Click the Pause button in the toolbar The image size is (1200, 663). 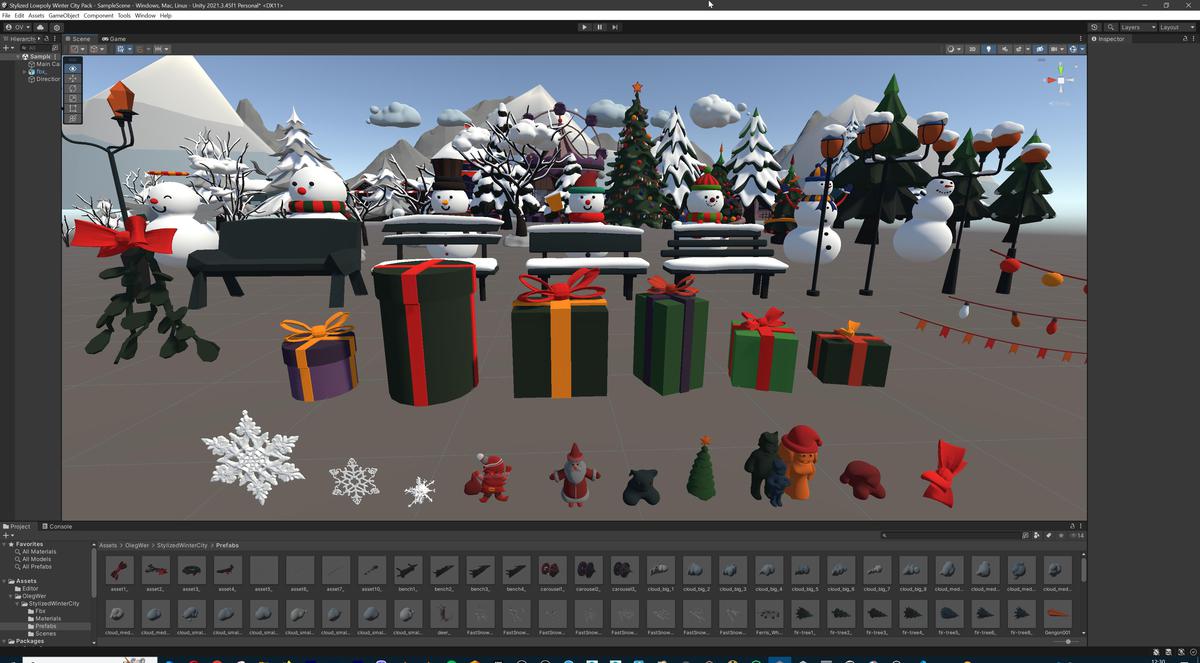tap(600, 27)
